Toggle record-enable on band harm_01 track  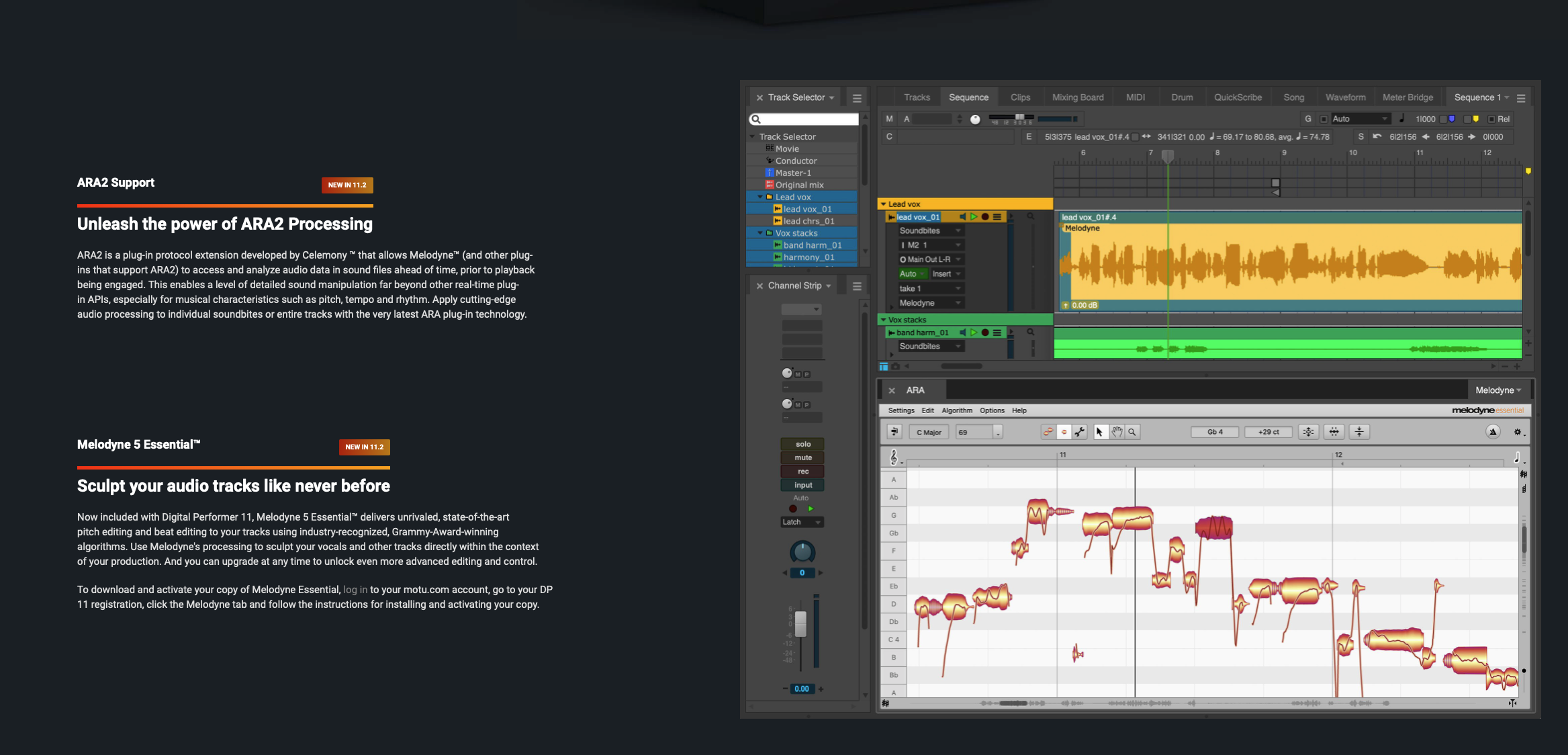click(985, 332)
